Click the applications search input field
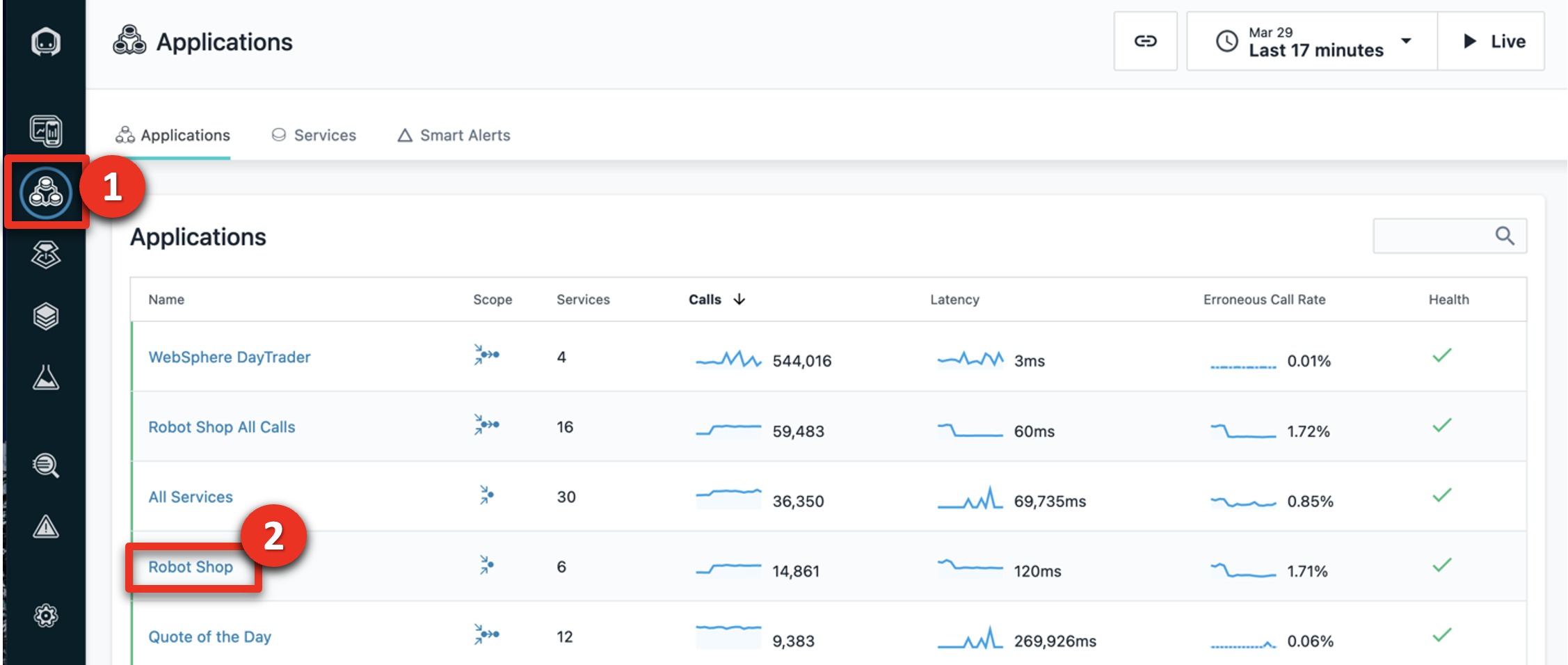The image size is (1568, 665). 1450,236
